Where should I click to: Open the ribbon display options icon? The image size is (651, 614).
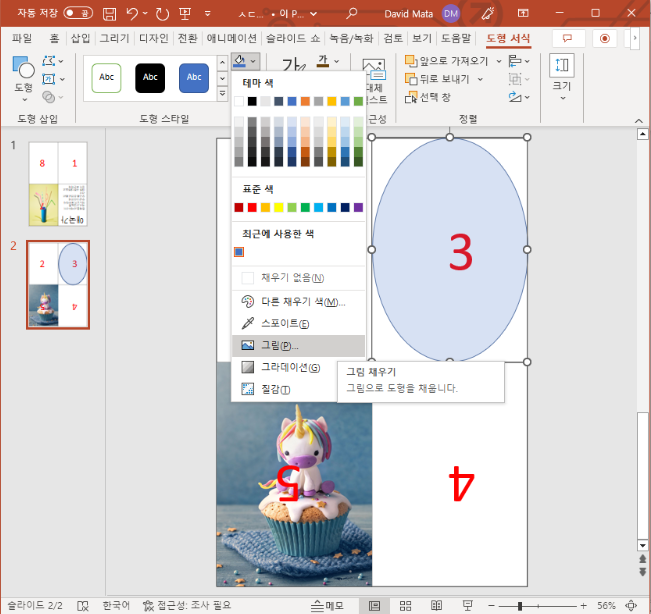pyautogui.click(x=523, y=14)
